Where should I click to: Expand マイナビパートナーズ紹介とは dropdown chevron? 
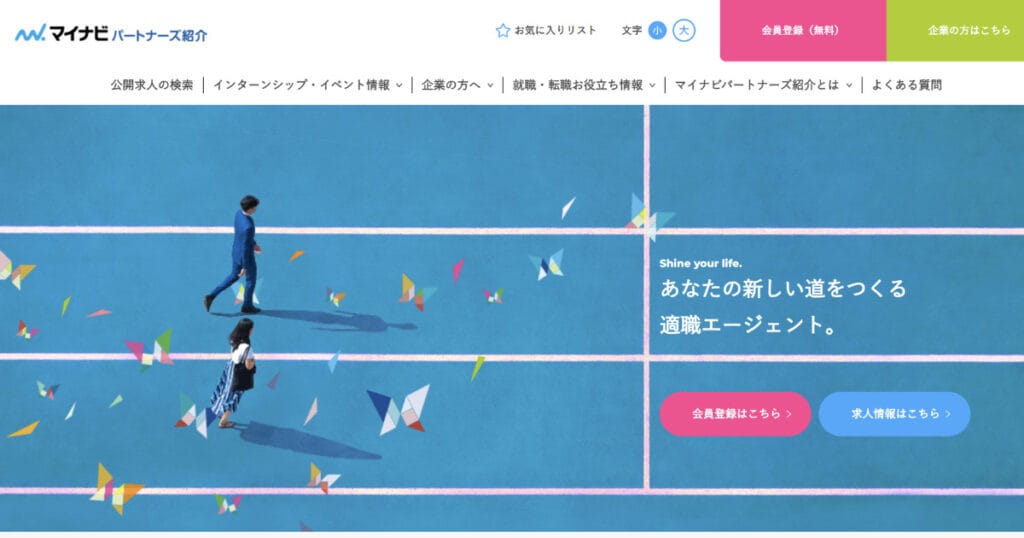(x=849, y=86)
